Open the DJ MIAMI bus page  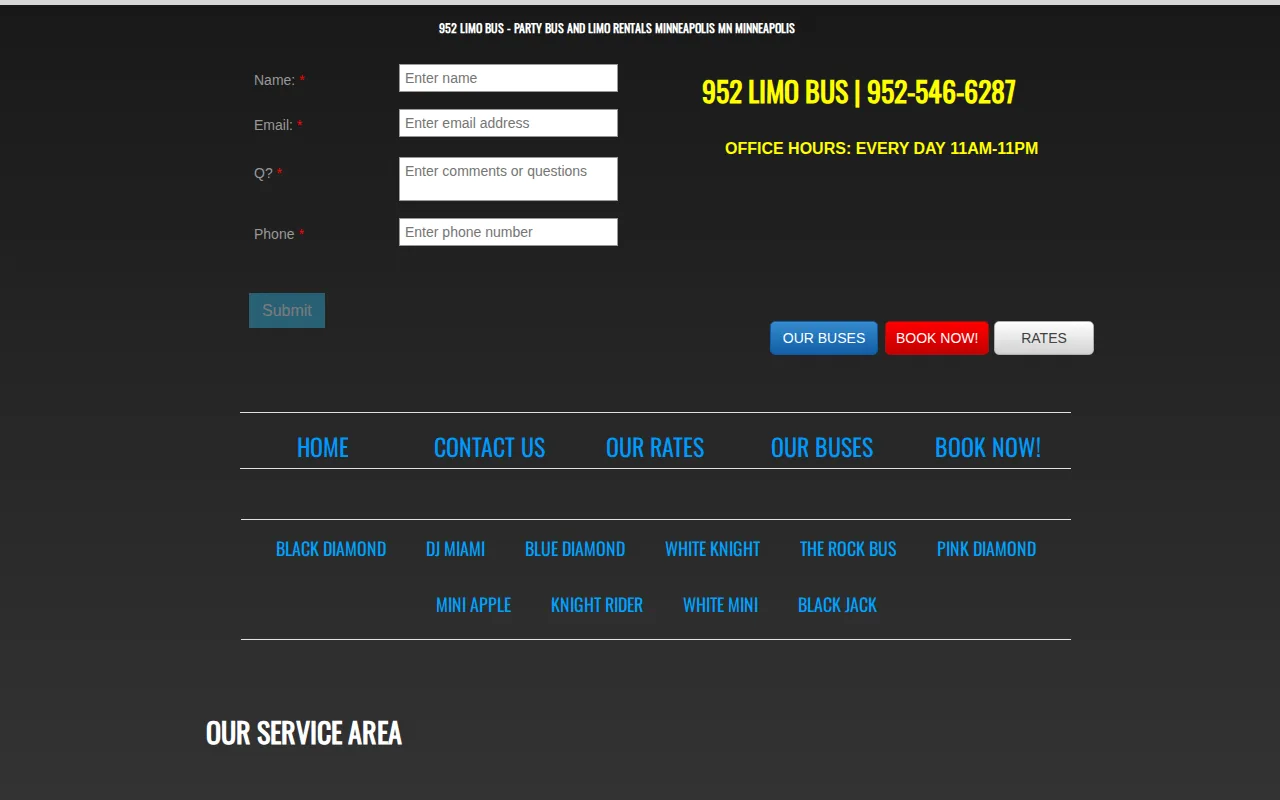(x=455, y=549)
